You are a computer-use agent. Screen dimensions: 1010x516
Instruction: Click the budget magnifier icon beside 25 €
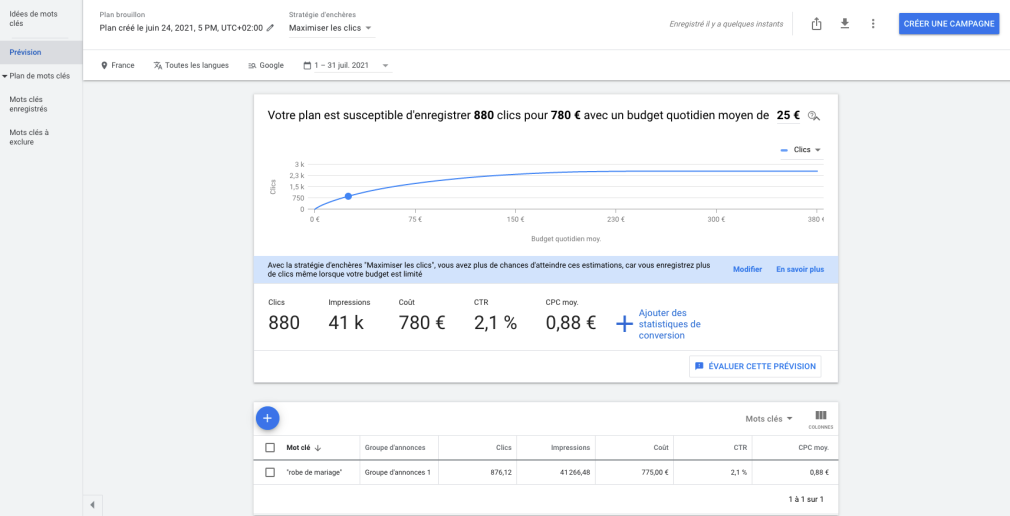coord(814,116)
